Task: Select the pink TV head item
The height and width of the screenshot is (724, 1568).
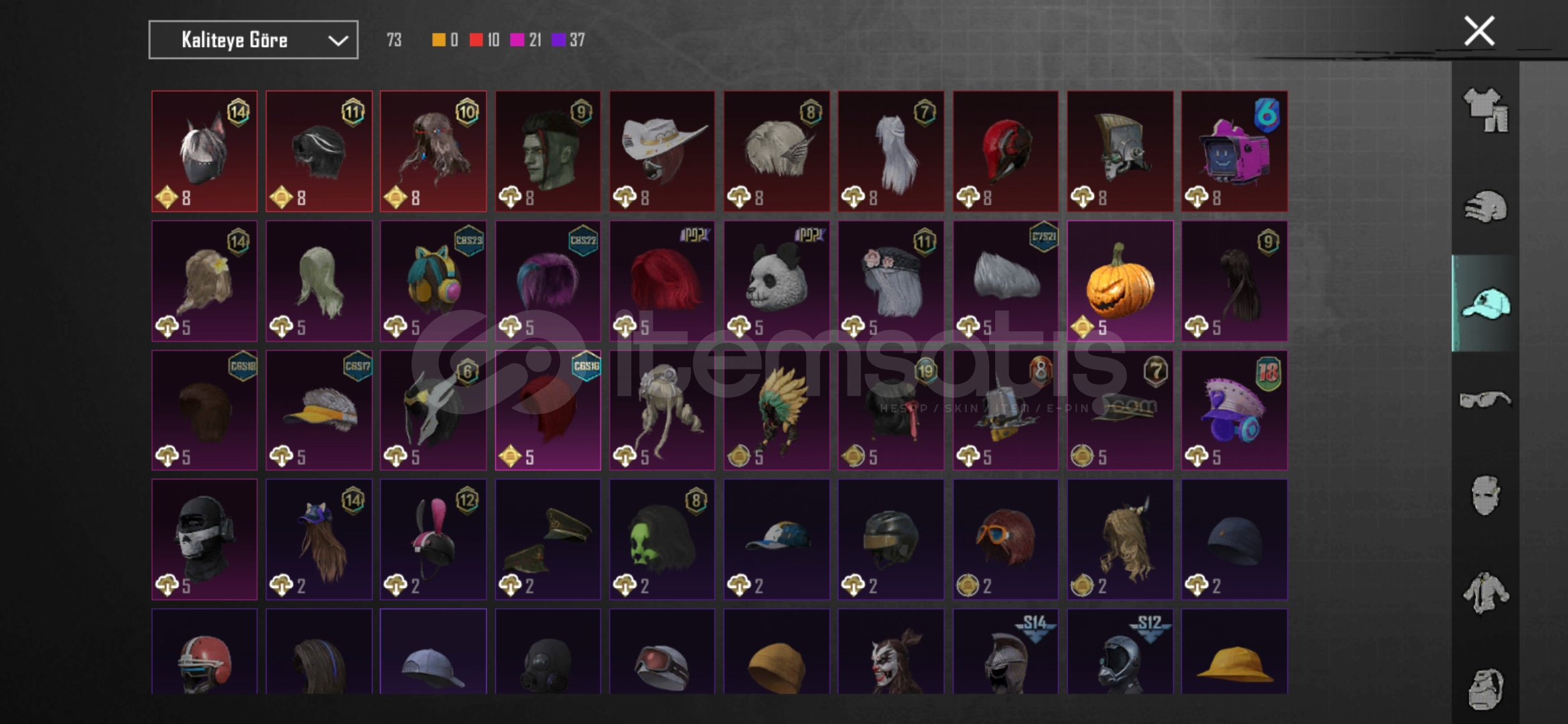Action: tap(1234, 152)
